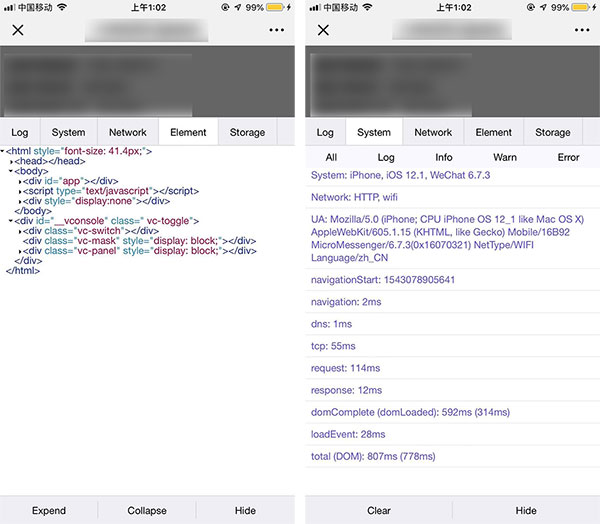600x524 pixels.
Task: Filter system logs by All
Action: pos(331,157)
